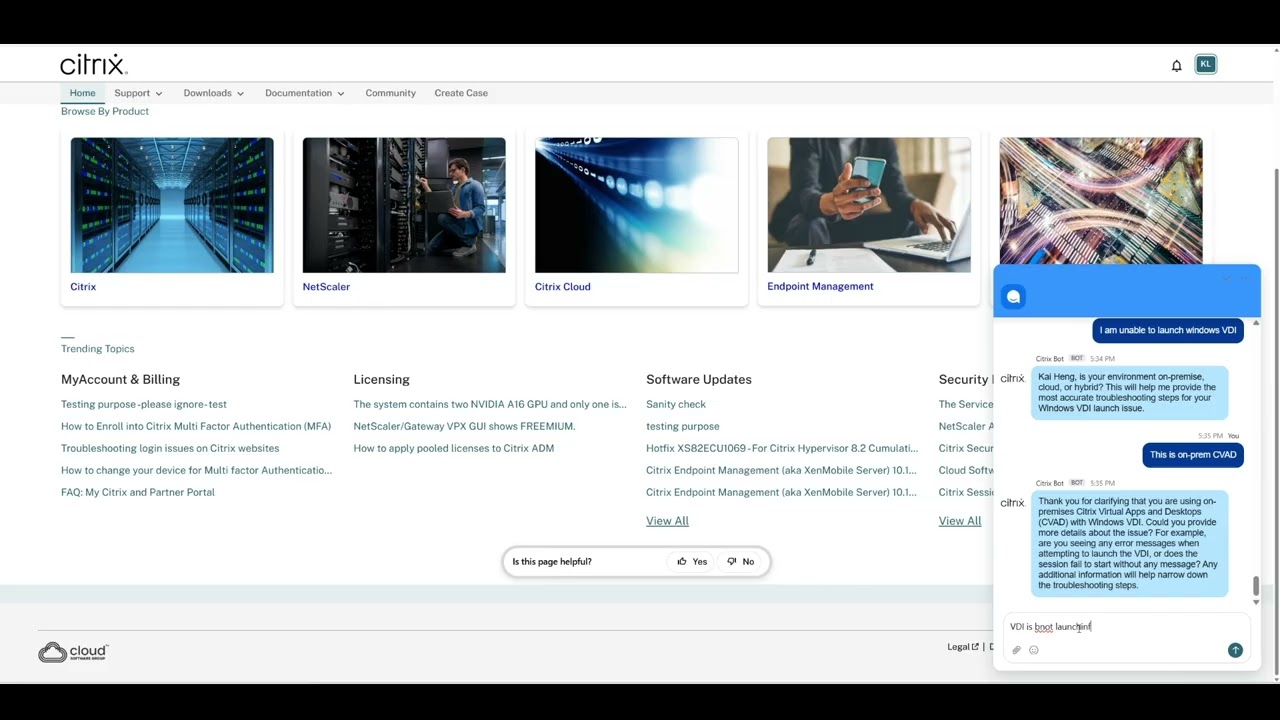Expand the Documentation menu

305,93
